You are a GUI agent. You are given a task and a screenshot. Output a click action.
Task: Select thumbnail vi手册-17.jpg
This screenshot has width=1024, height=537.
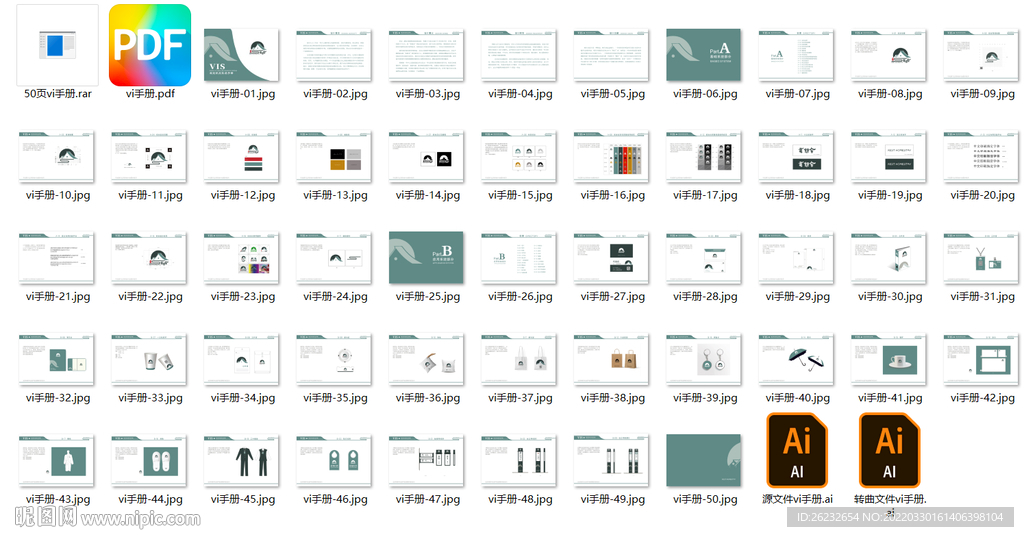[x=704, y=157]
